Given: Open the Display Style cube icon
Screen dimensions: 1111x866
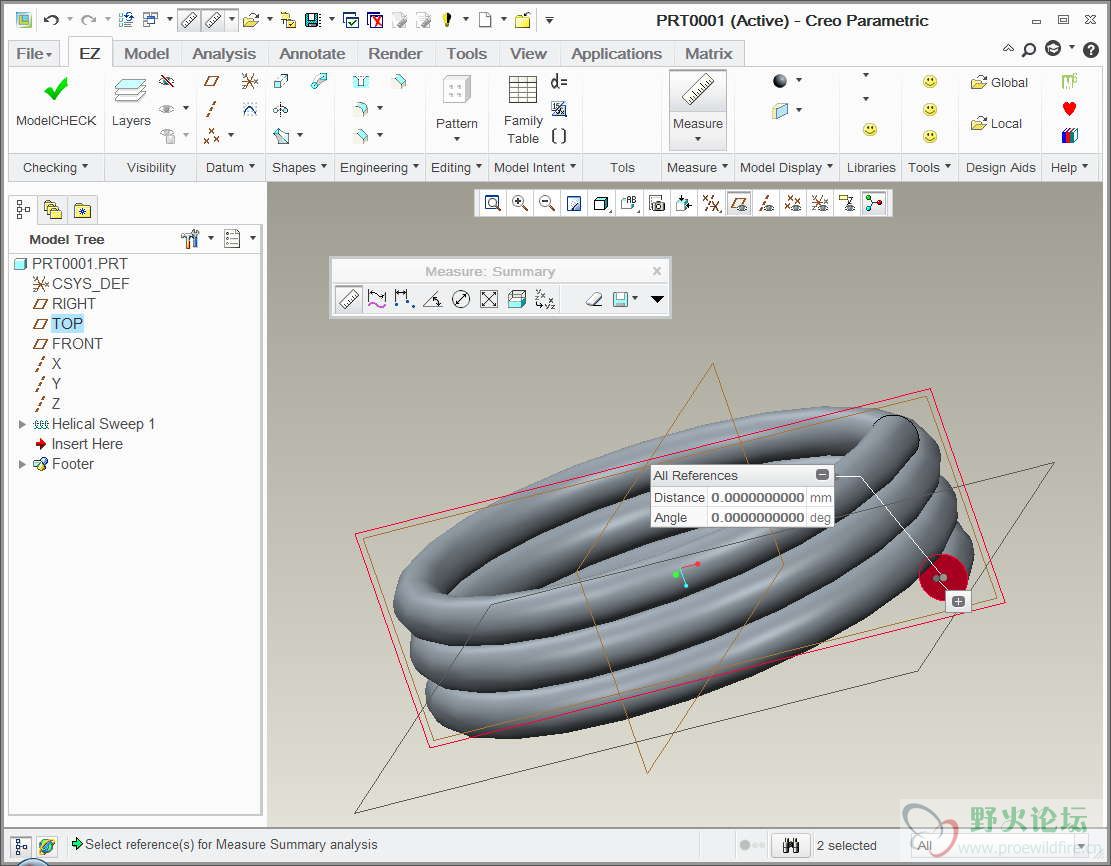Looking at the screenshot, I should pos(601,204).
